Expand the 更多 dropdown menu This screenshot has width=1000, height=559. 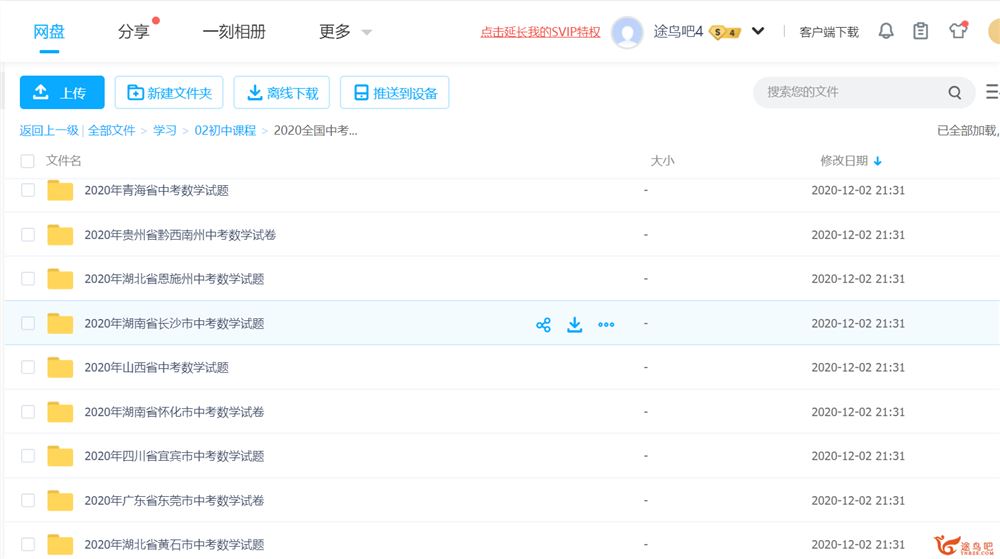(366, 33)
